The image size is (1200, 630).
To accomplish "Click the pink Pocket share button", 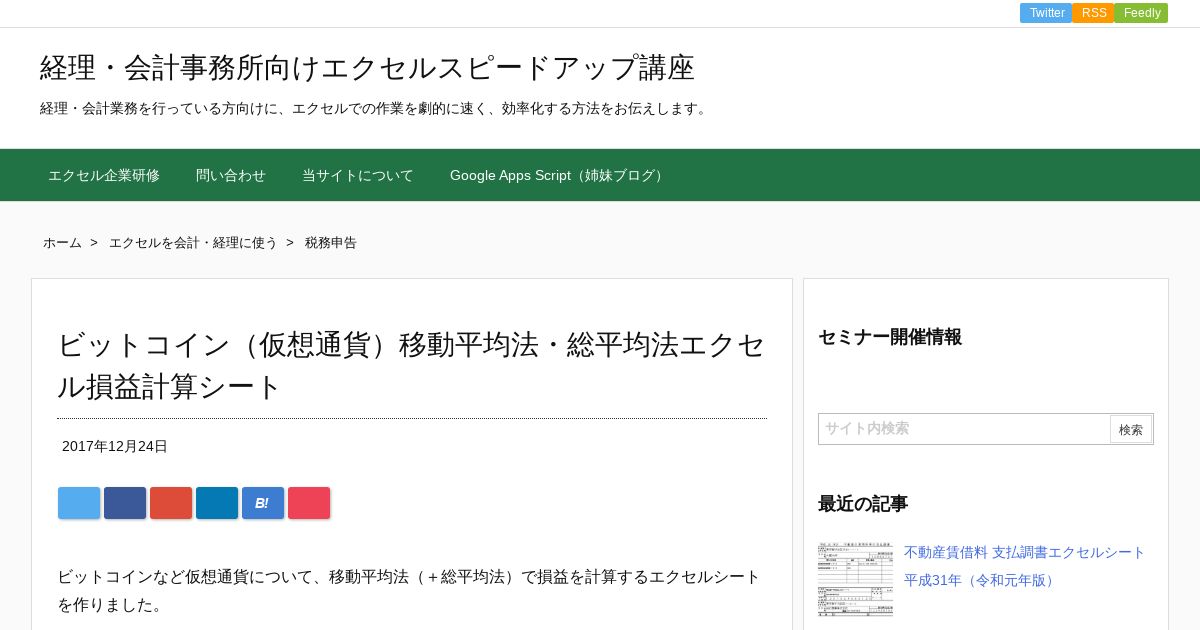I will tap(309, 503).
